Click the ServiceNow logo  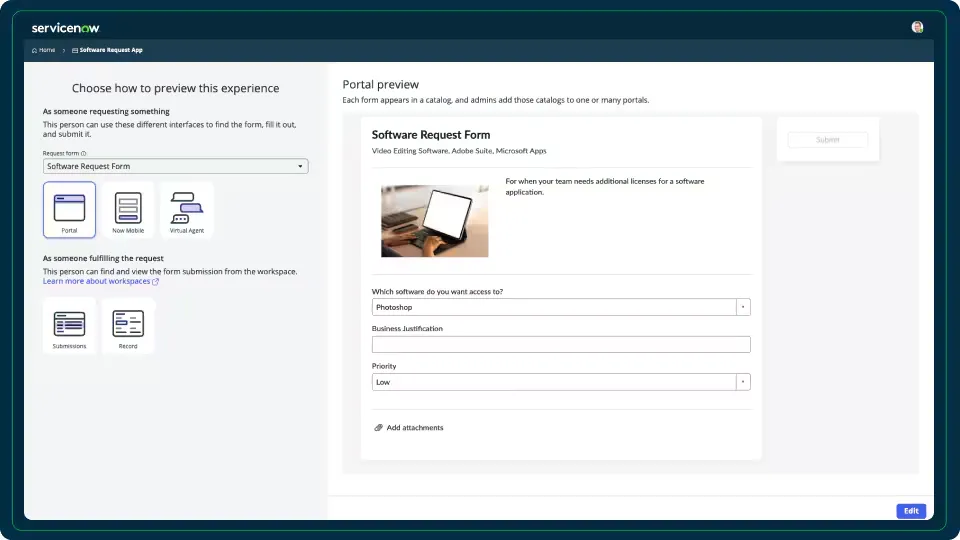66,28
